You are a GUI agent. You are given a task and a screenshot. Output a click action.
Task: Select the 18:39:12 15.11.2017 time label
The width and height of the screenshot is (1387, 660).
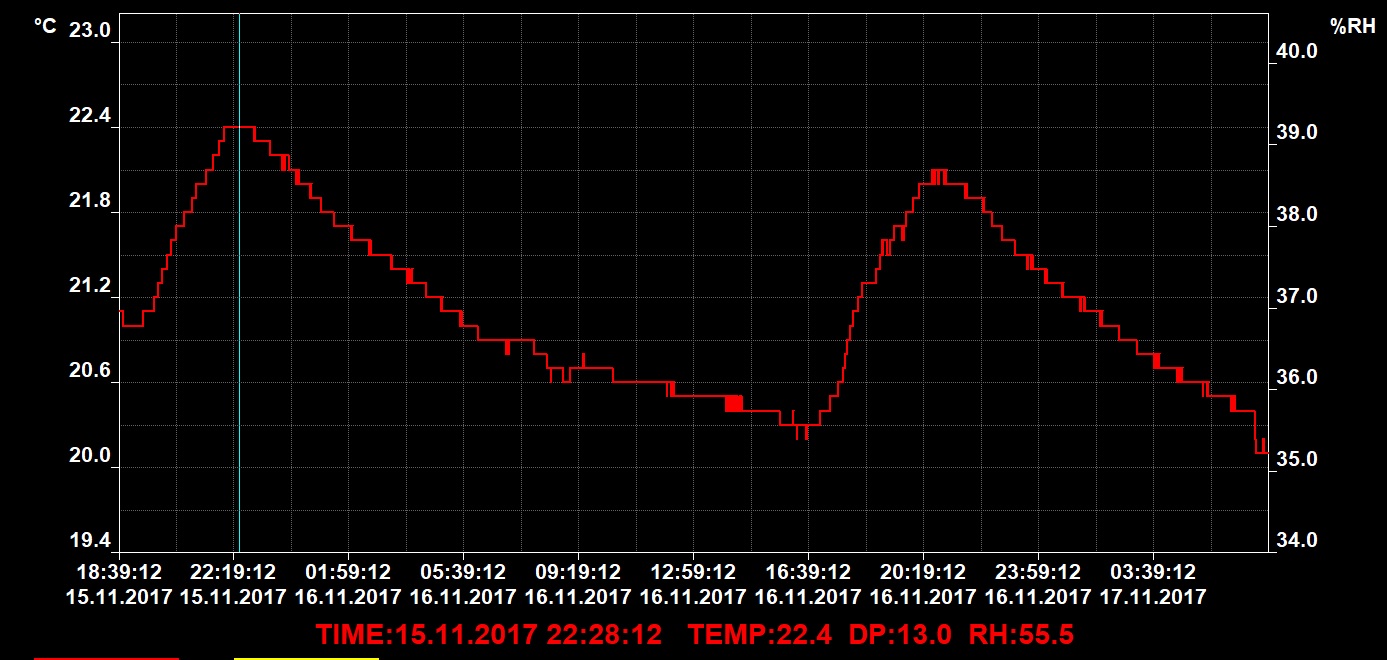pyautogui.click(x=119, y=585)
